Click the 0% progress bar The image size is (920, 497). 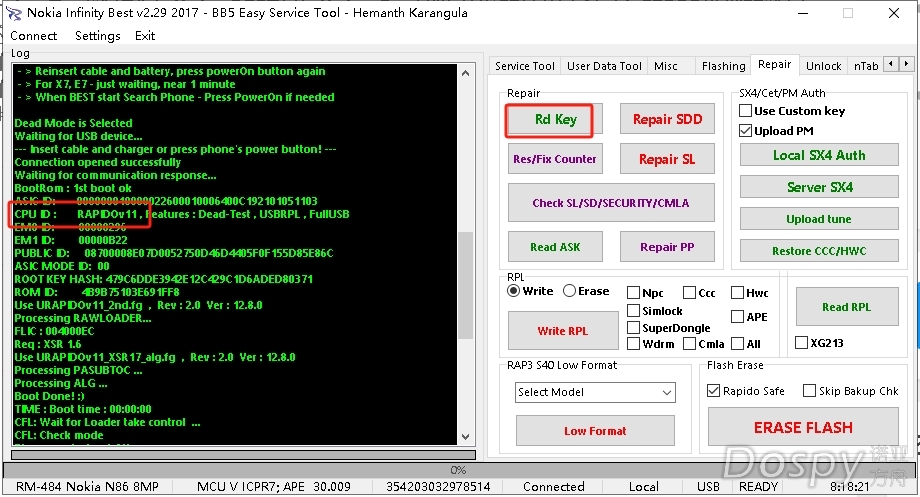pos(458,470)
